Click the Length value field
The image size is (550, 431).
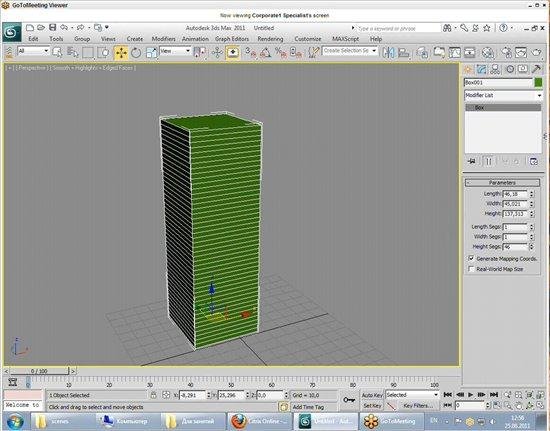pyautogui.click(x=515, y=194)
